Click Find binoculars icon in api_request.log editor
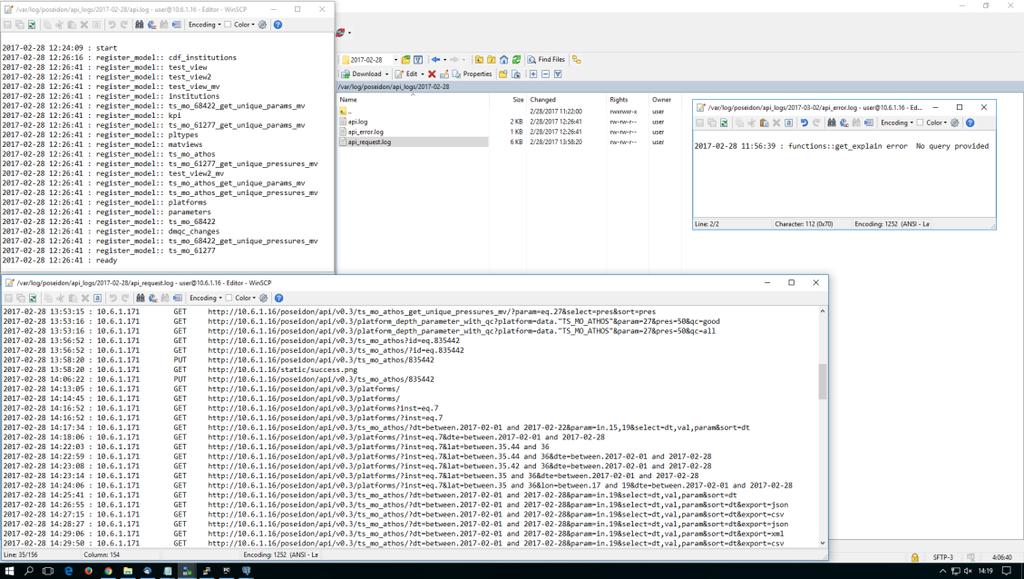The height and width of the screenshot is (579, 1024). (140, 298)
